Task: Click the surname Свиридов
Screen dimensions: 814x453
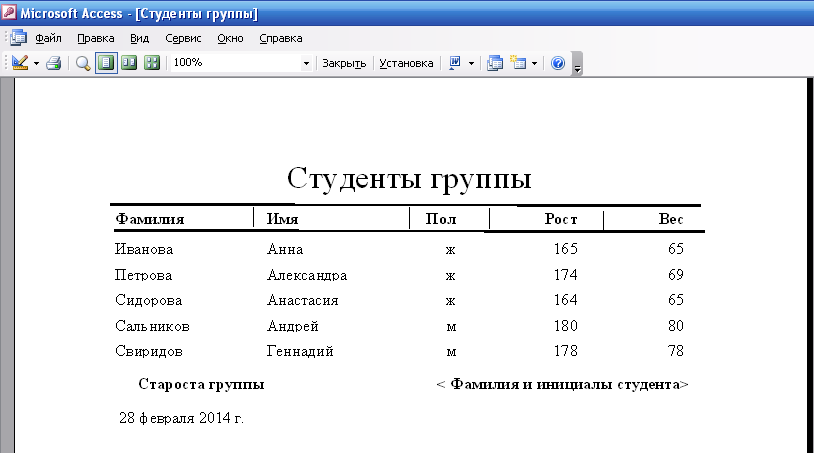Action: 148,351
